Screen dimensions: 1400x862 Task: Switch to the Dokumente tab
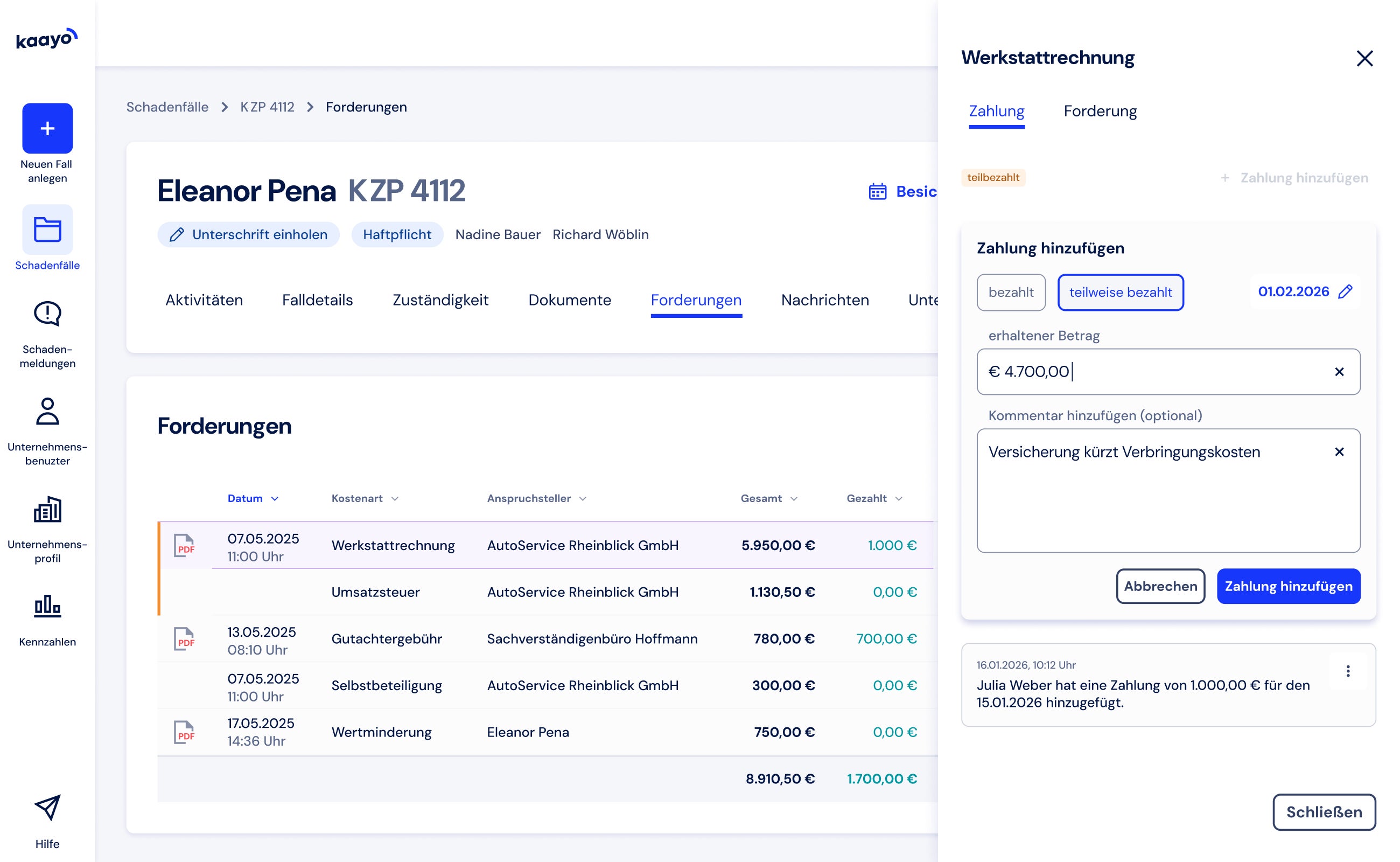[x=569, y=301]
